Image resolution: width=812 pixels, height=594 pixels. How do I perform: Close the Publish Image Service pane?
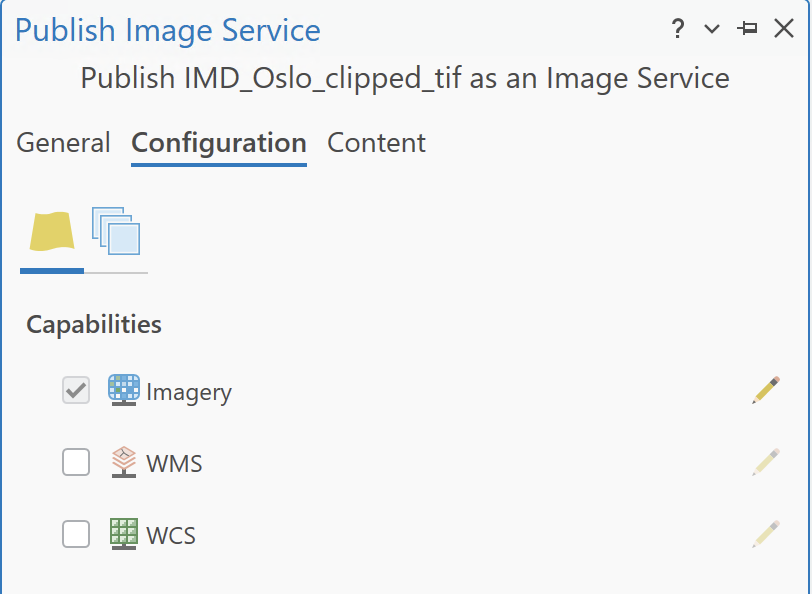(784, 28)
